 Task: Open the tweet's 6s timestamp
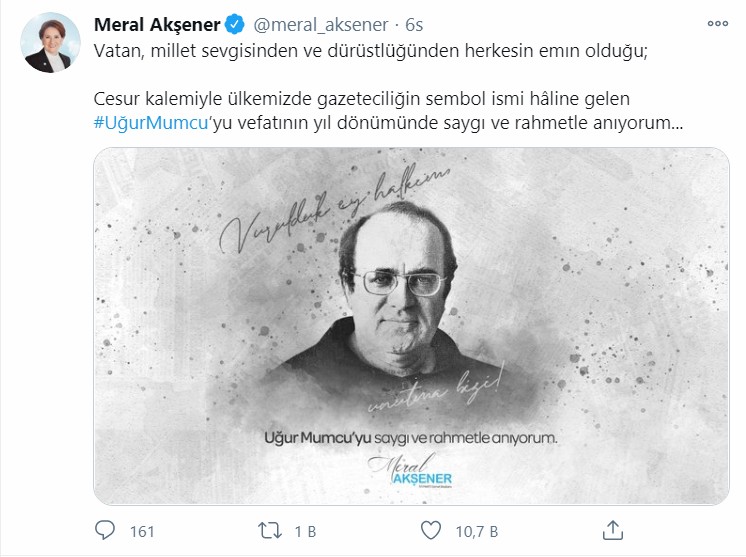point(414,25)
